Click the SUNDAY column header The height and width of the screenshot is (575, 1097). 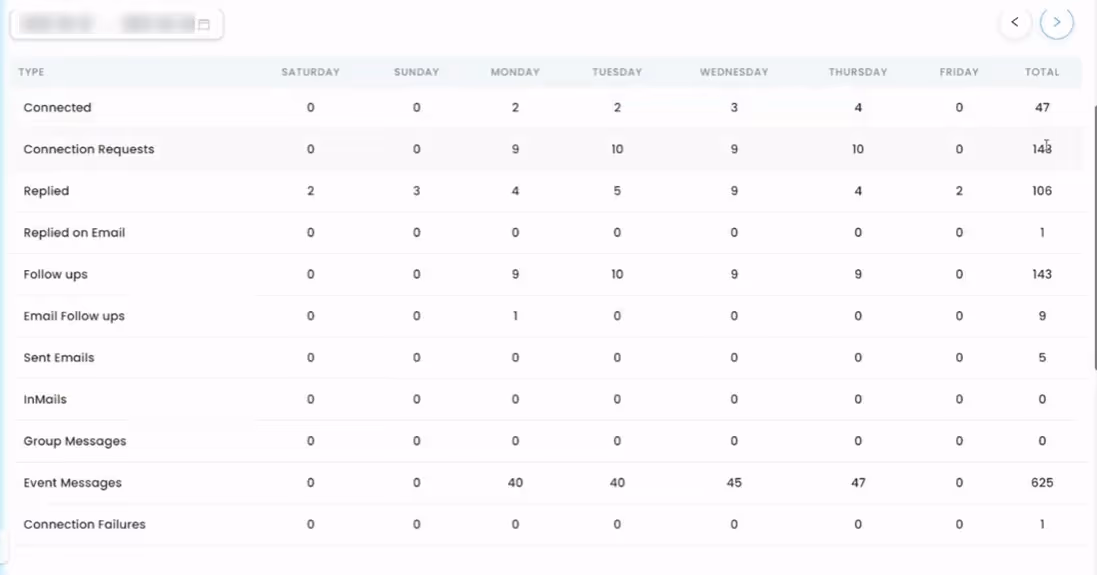(416, 72)
